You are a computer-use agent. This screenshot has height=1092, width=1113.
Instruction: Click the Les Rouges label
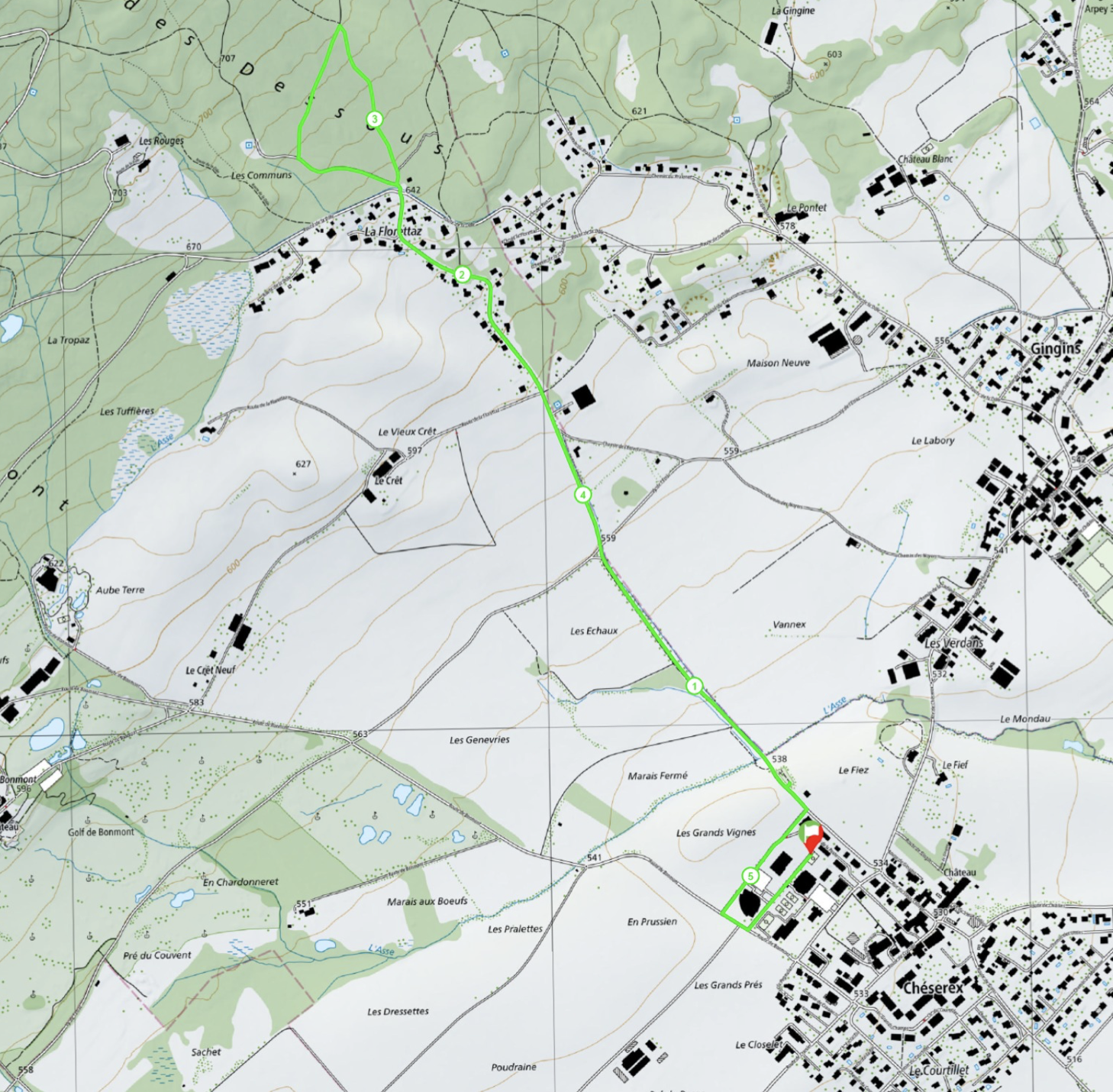click(x=161, y=141)
